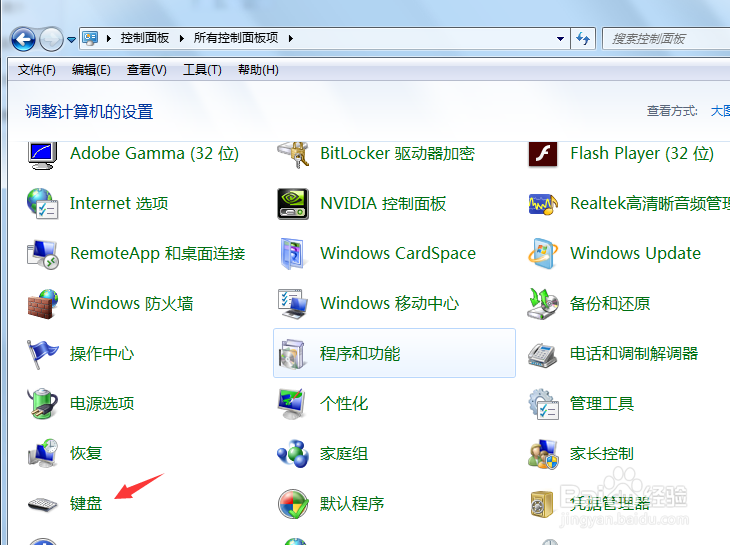Open the Windows 防火墙 link
Screen dimensions: 730x545
coord(131,303)
